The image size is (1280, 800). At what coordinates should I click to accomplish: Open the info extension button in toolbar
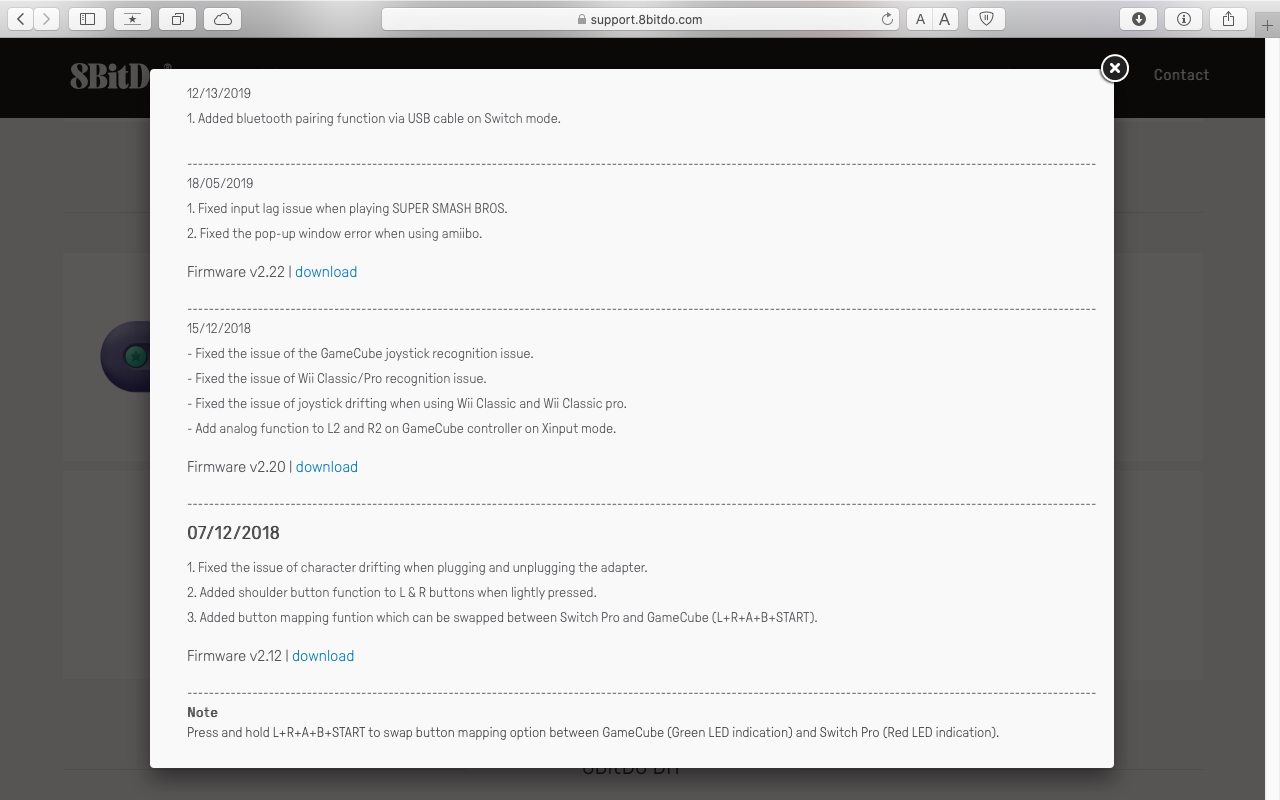[x=1183, y=18]
